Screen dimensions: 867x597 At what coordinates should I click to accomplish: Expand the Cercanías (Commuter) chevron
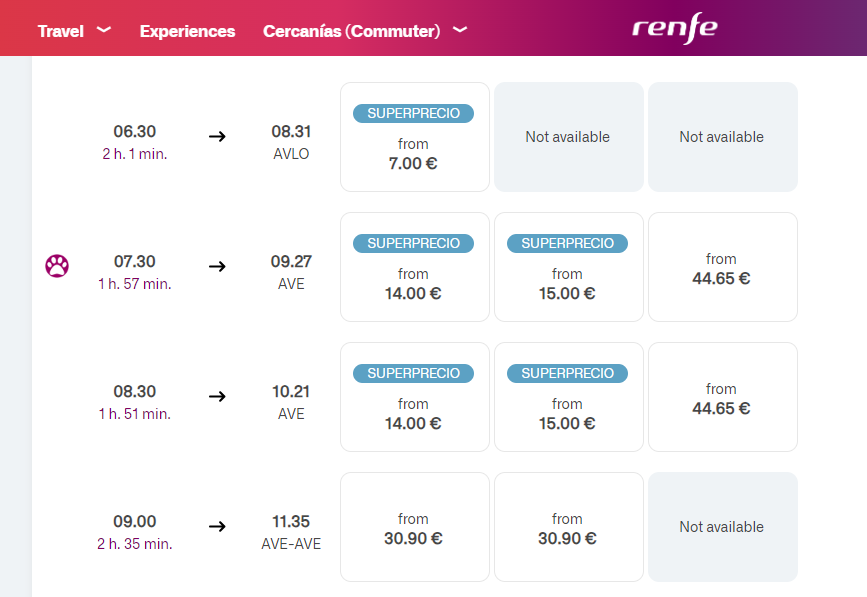tap(460, 30)
